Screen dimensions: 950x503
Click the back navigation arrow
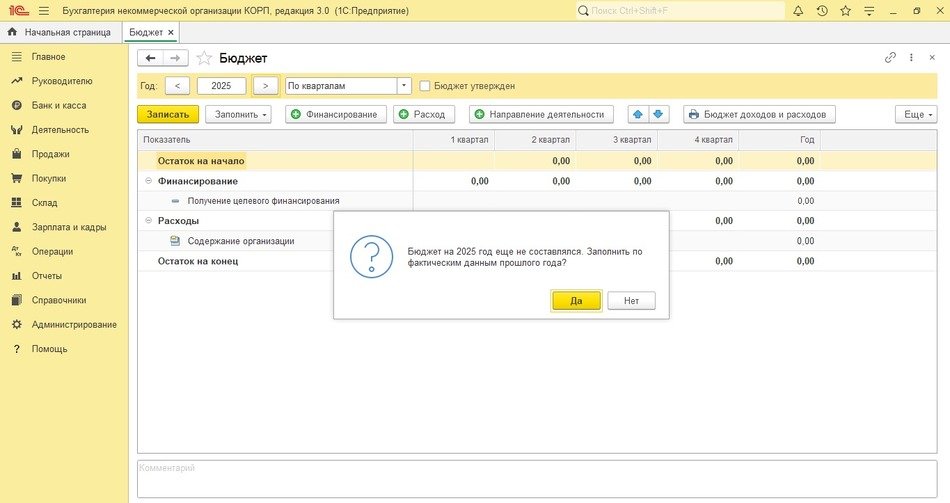point(151,58)
